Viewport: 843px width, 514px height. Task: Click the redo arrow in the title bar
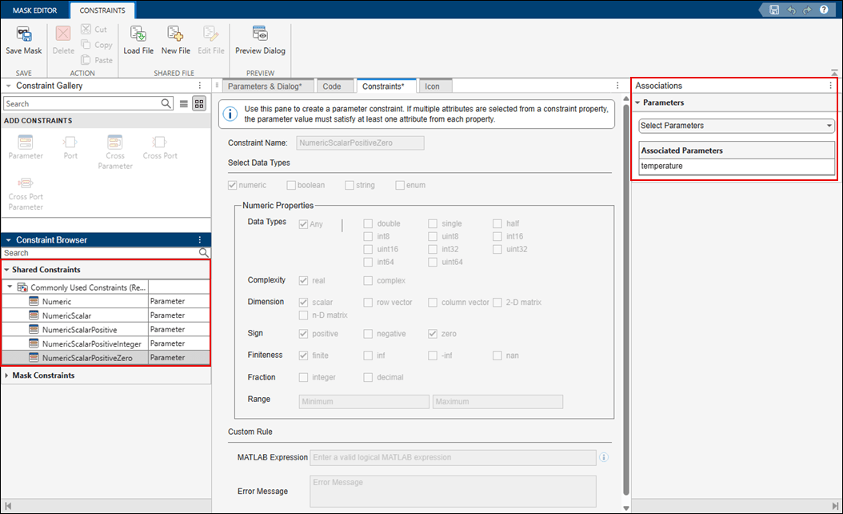point(807,10)
